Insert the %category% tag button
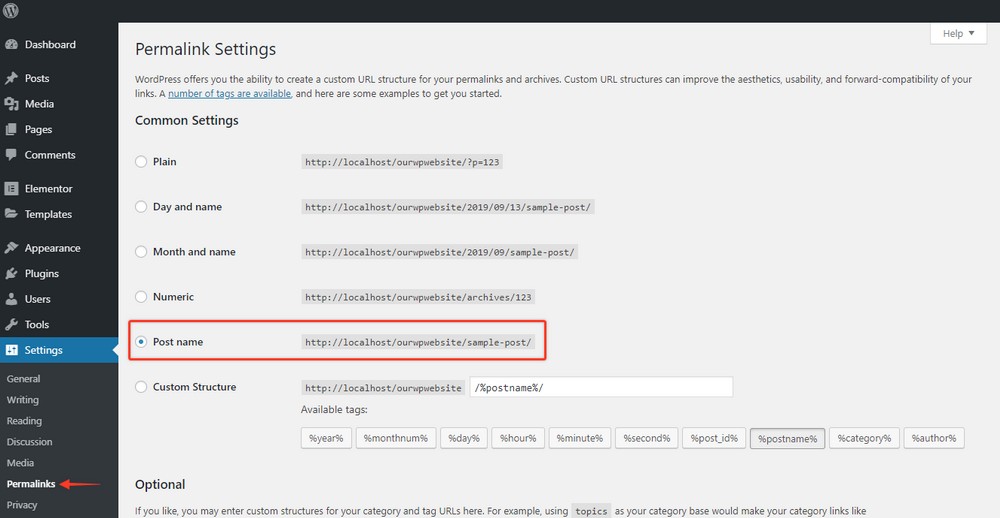This screenshot has width=1000, height=518. (864, 438)
